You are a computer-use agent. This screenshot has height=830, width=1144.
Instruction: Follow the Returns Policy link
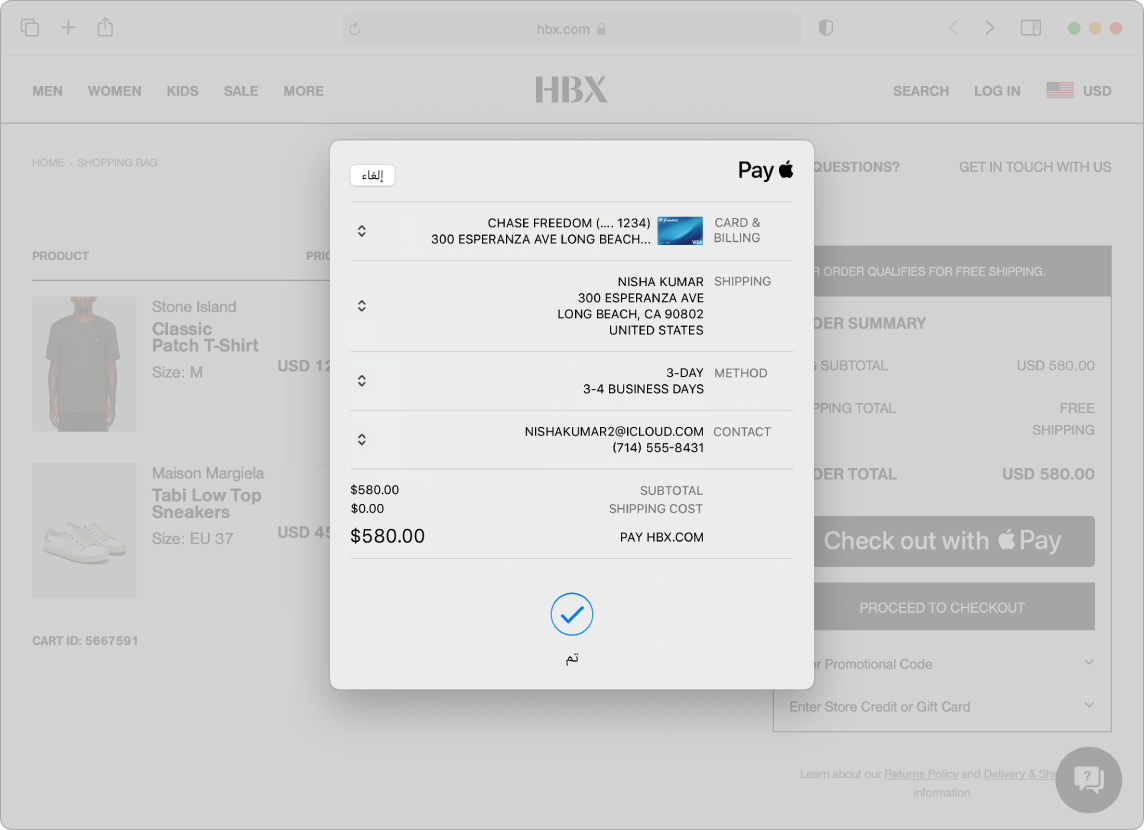pos(921,774)
